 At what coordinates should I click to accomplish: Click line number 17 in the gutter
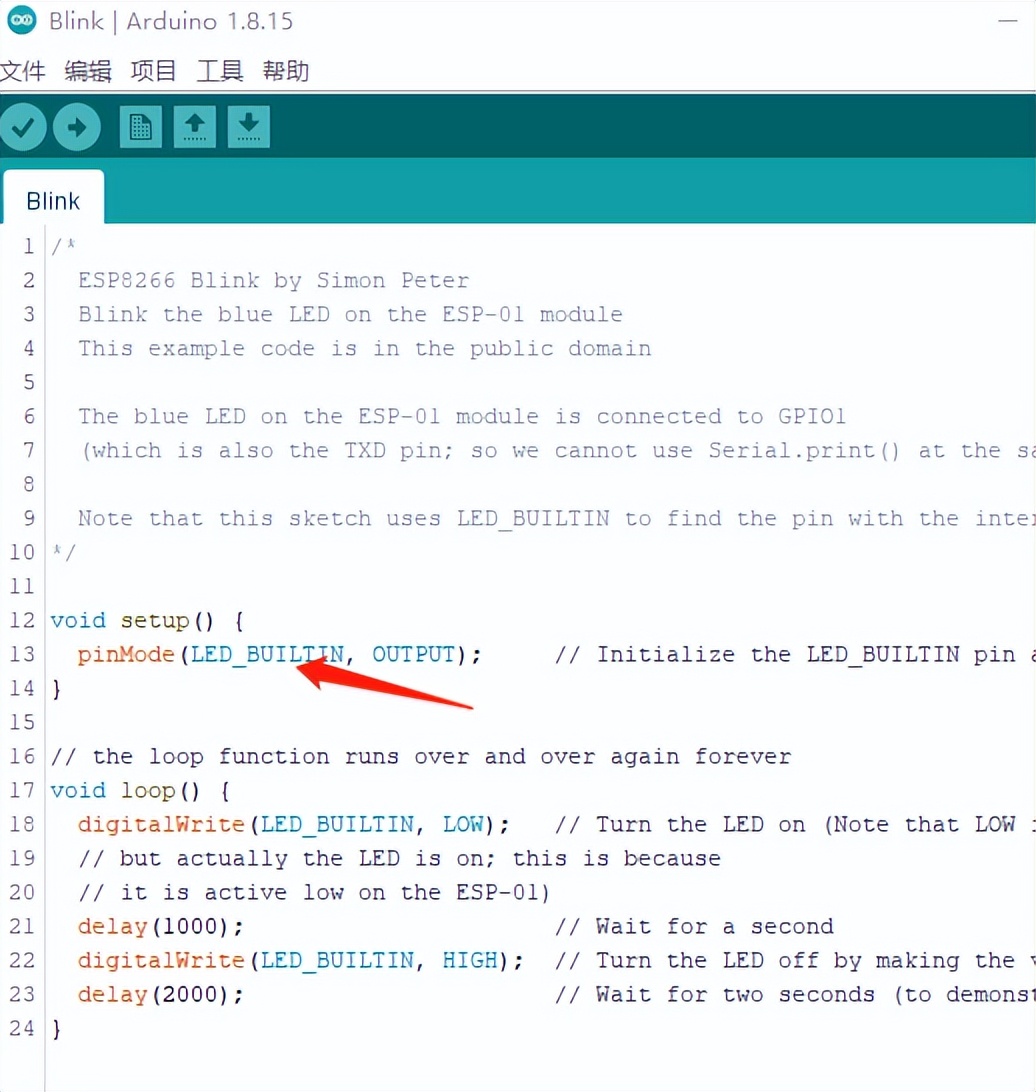tap(22, 790)
